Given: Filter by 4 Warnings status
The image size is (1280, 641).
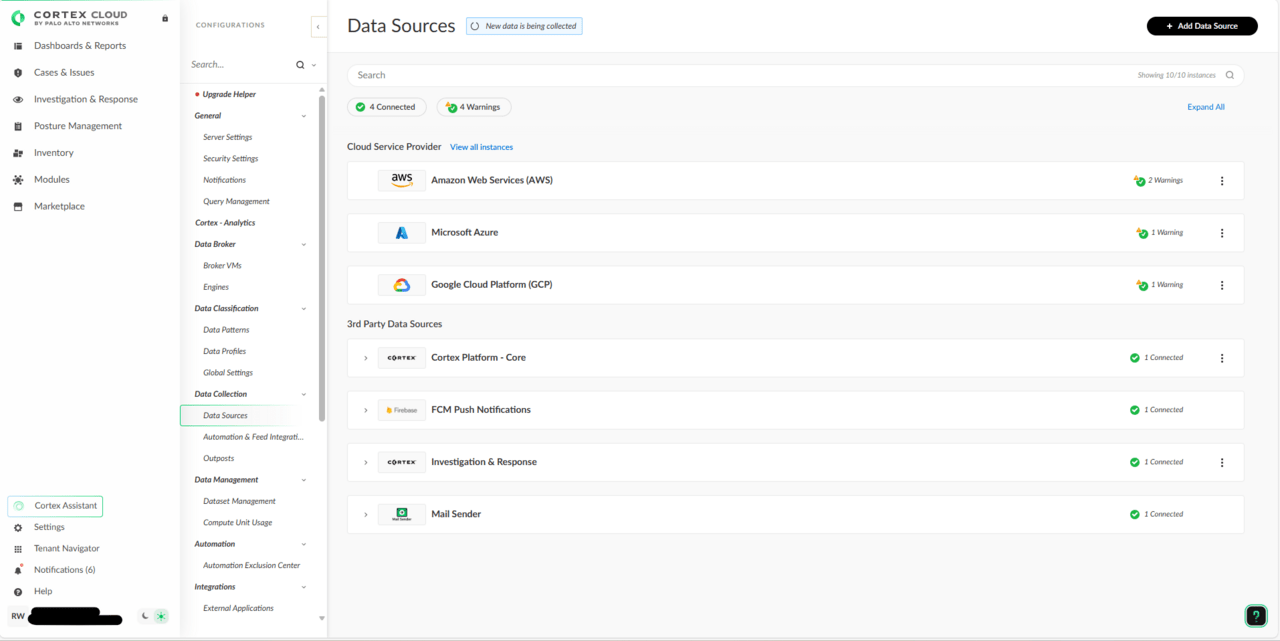Looking at the screenshot, I should (x=474, y=107).
